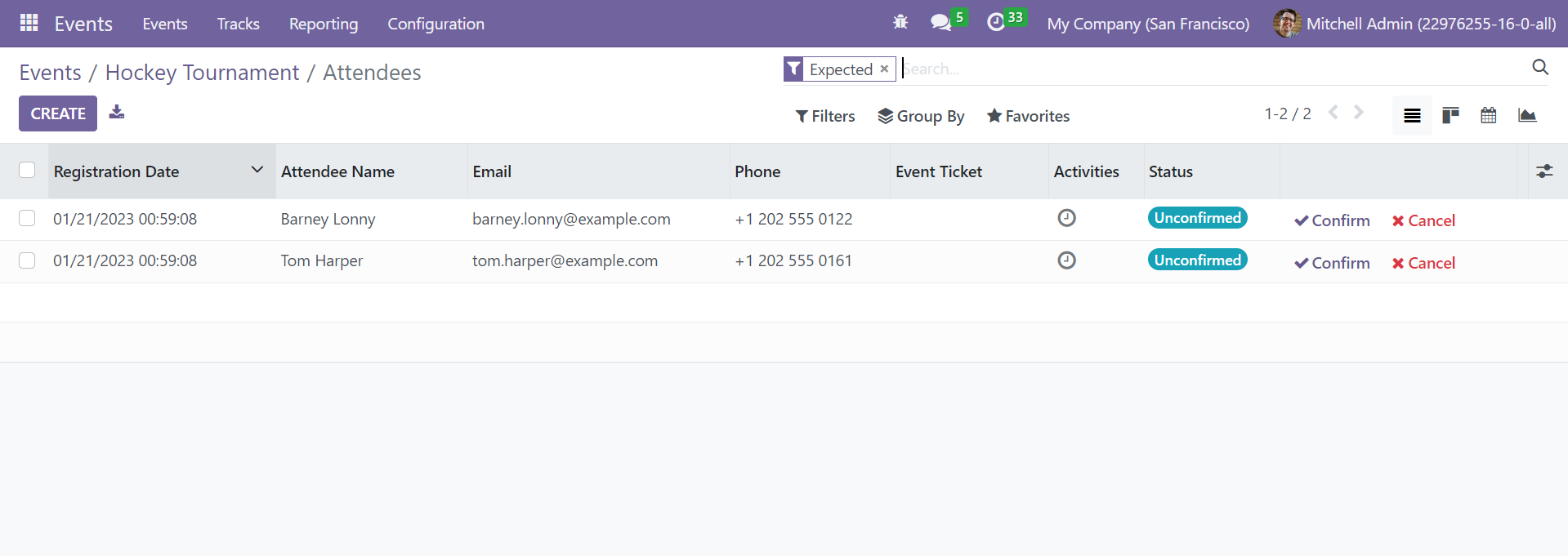
Task: Expand the Filters dropdown
Action: click(825, 116)
